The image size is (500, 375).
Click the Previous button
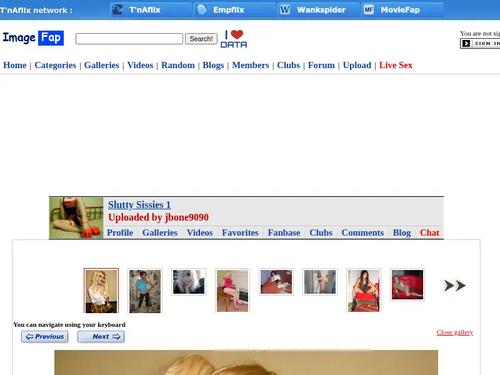coord(45,337)
